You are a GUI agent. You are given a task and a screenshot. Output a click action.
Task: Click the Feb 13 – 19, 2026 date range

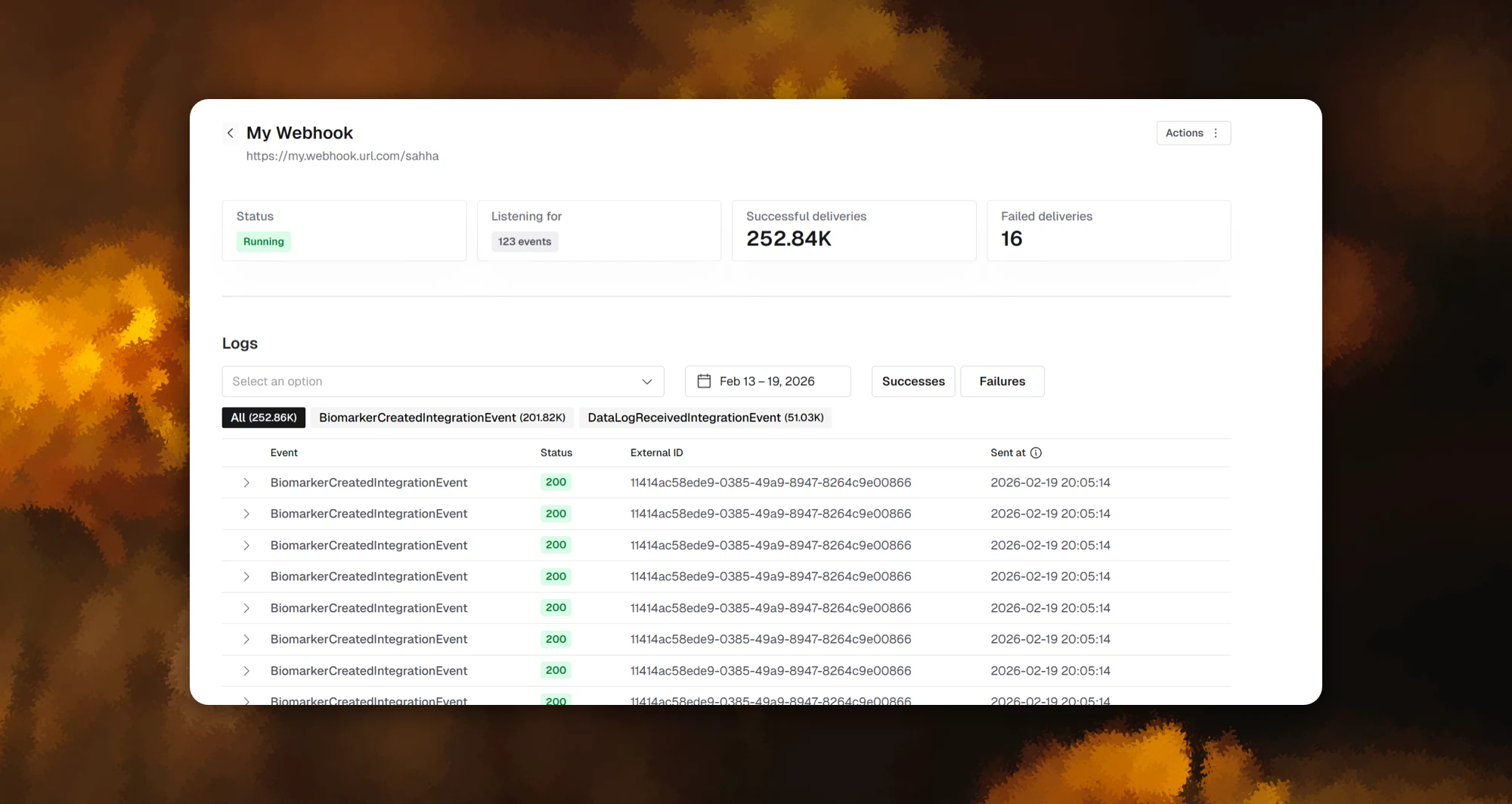(767, 381)
